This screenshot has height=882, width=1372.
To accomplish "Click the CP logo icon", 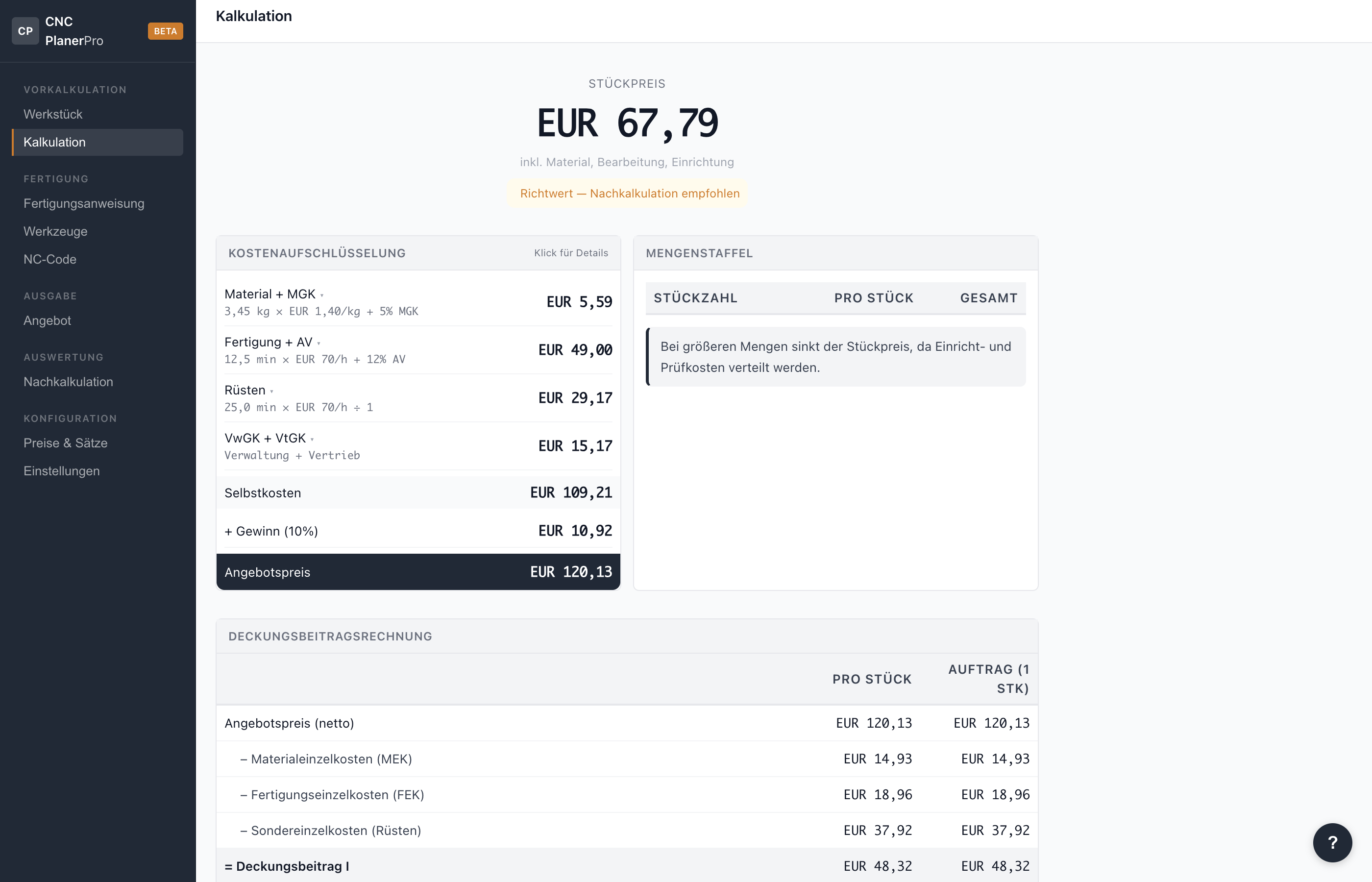I will [25, 31].
